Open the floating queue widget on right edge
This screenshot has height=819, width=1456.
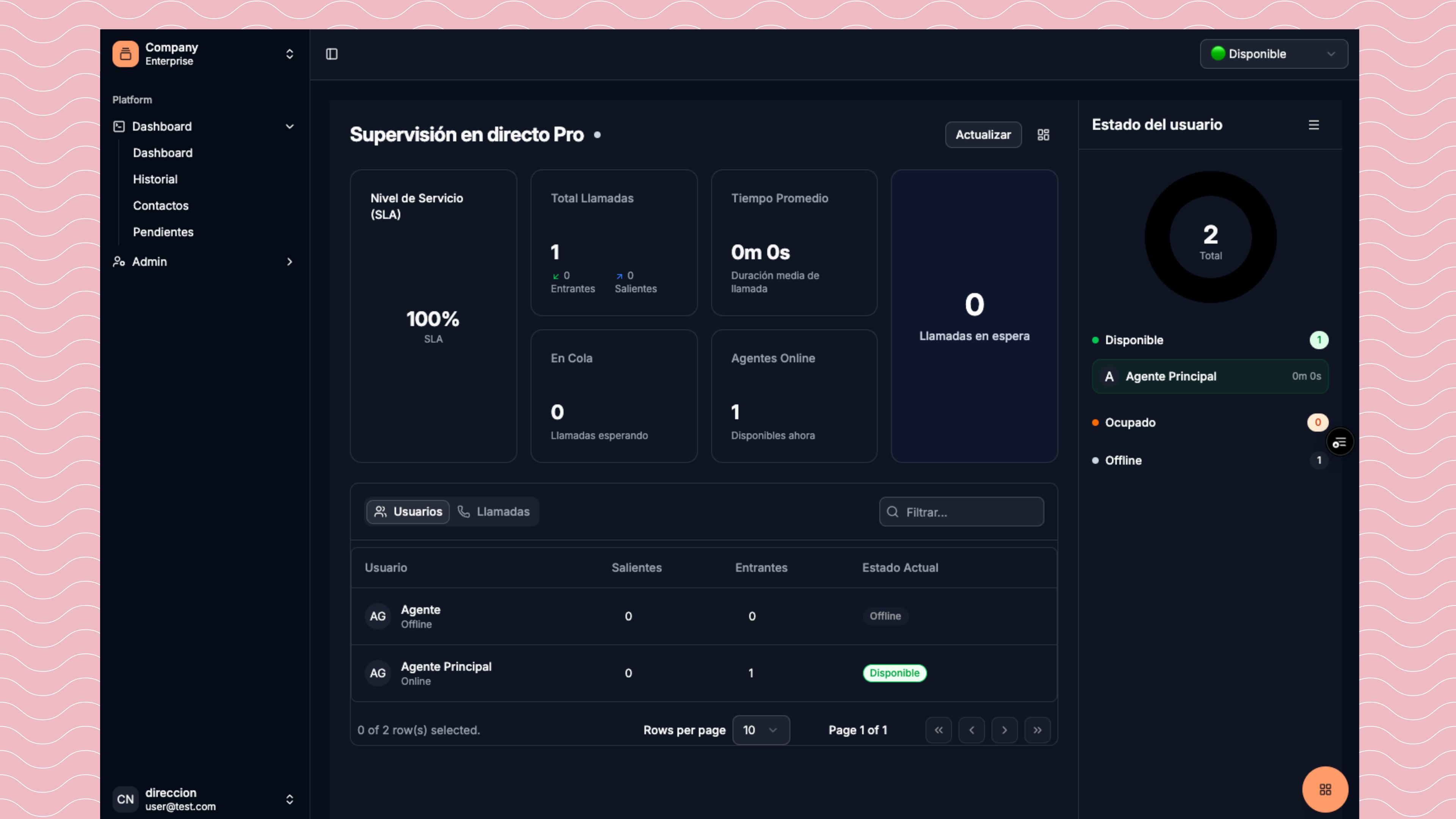(x=1340, y=442)
